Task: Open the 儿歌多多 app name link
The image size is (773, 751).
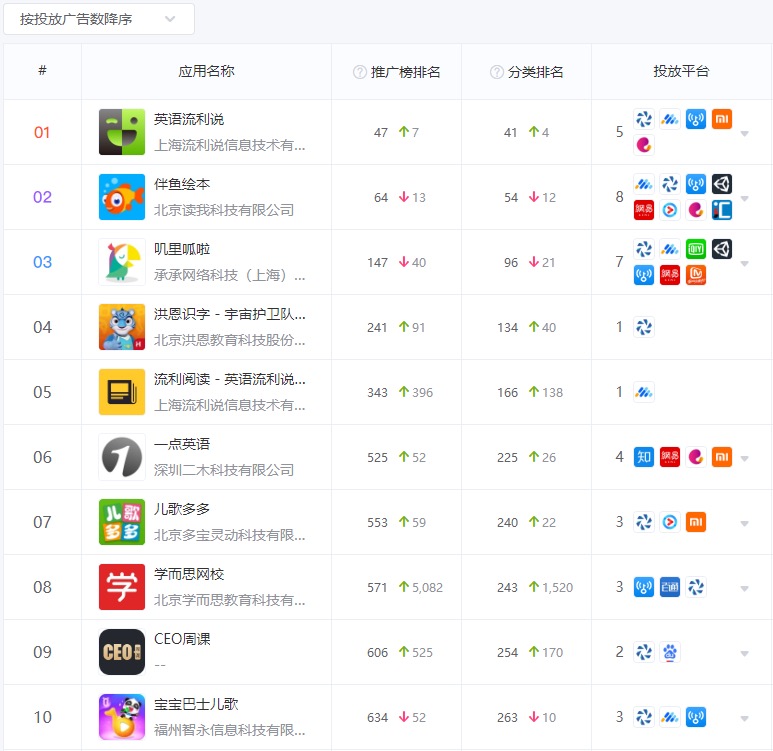Action: coord(182,509)
